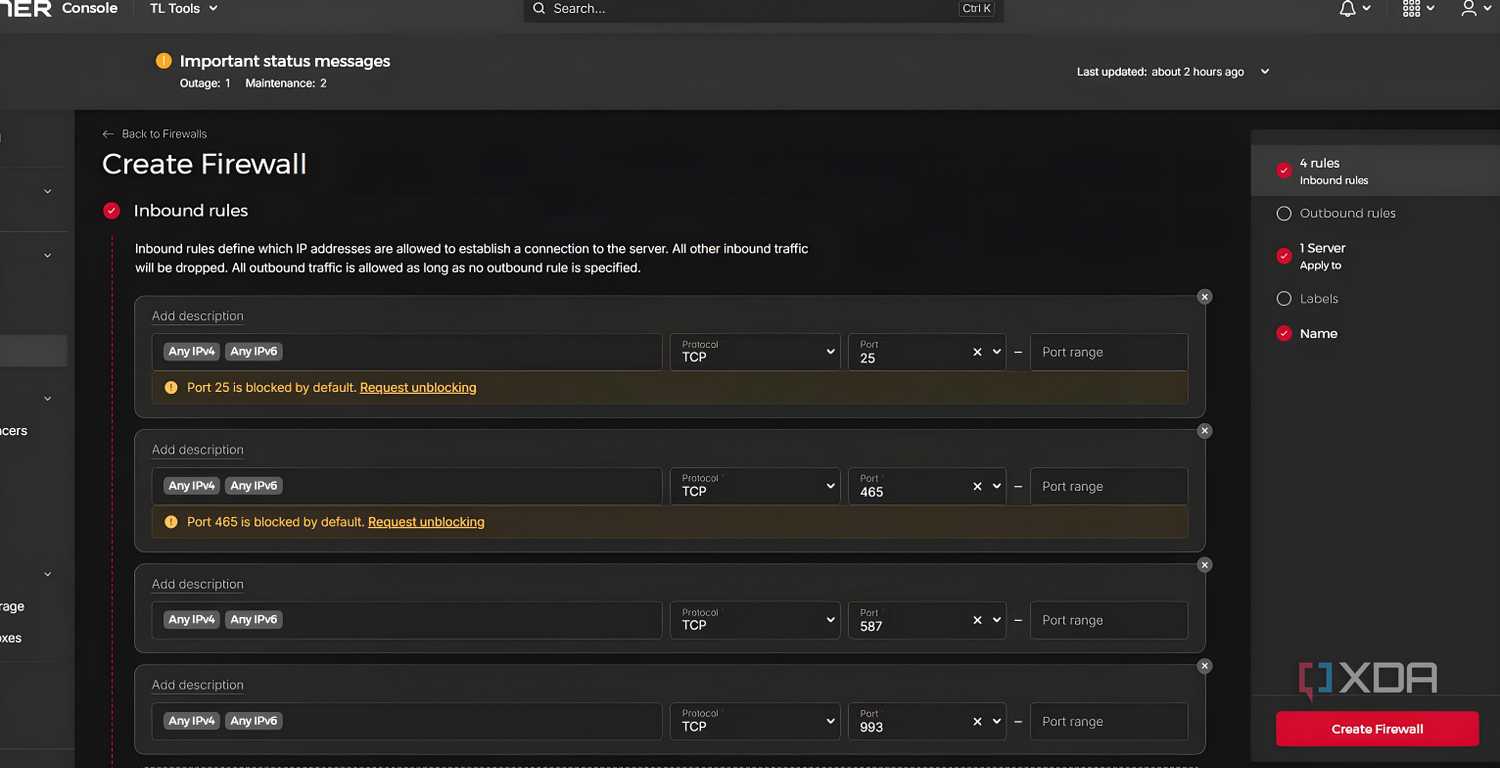Clear the port 587 value
Viewport: 1500px width, 768px height.
[977, 620]
